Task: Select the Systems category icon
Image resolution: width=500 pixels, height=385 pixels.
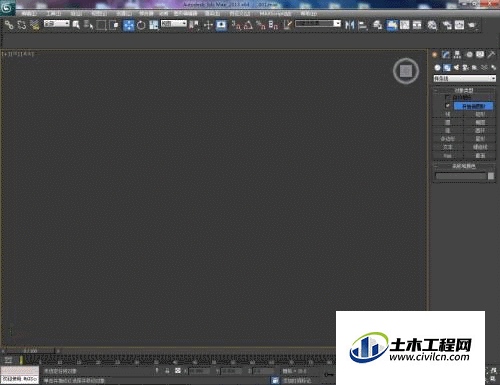Action: [493, 68]
